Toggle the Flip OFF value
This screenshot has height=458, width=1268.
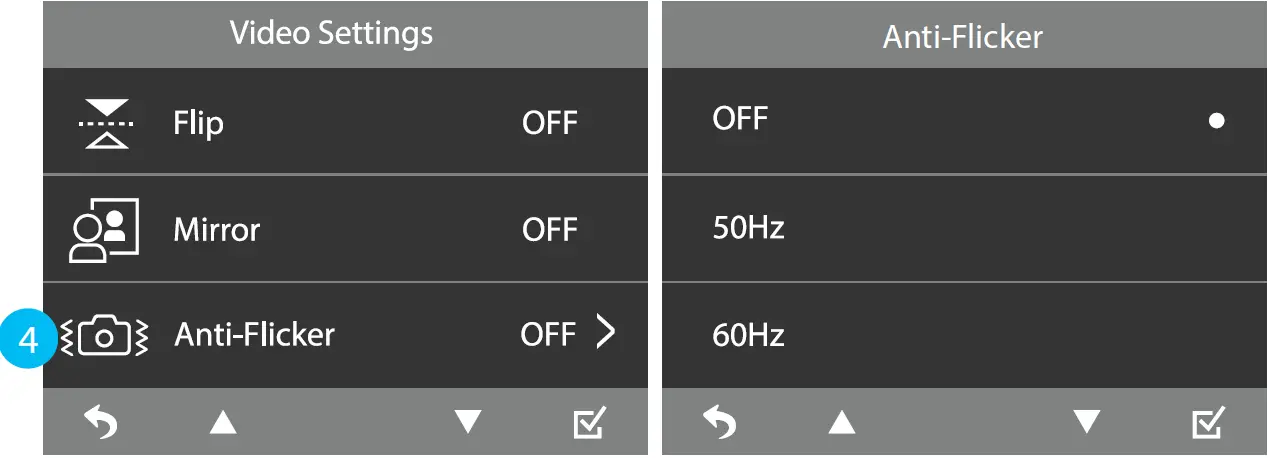point(550,123)
